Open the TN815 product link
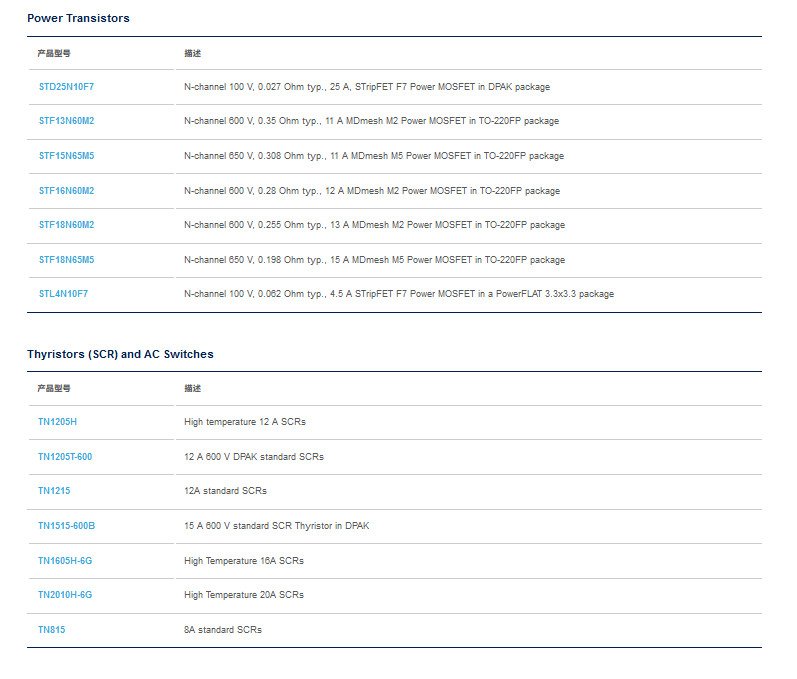This screenshot has width=797, height=679. coord(51,630)
